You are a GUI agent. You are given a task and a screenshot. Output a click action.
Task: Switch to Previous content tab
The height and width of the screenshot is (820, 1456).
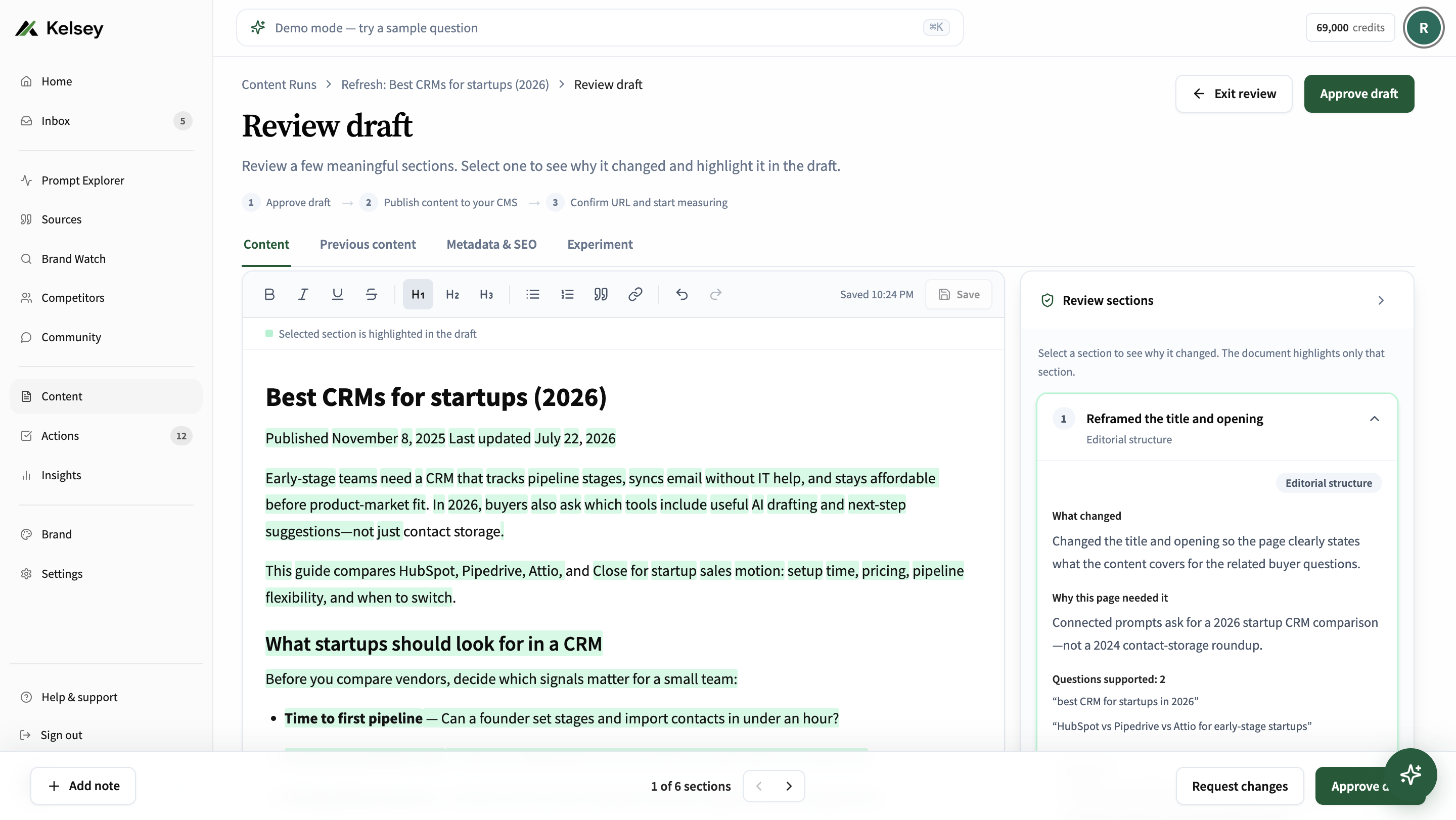[368, 244]
